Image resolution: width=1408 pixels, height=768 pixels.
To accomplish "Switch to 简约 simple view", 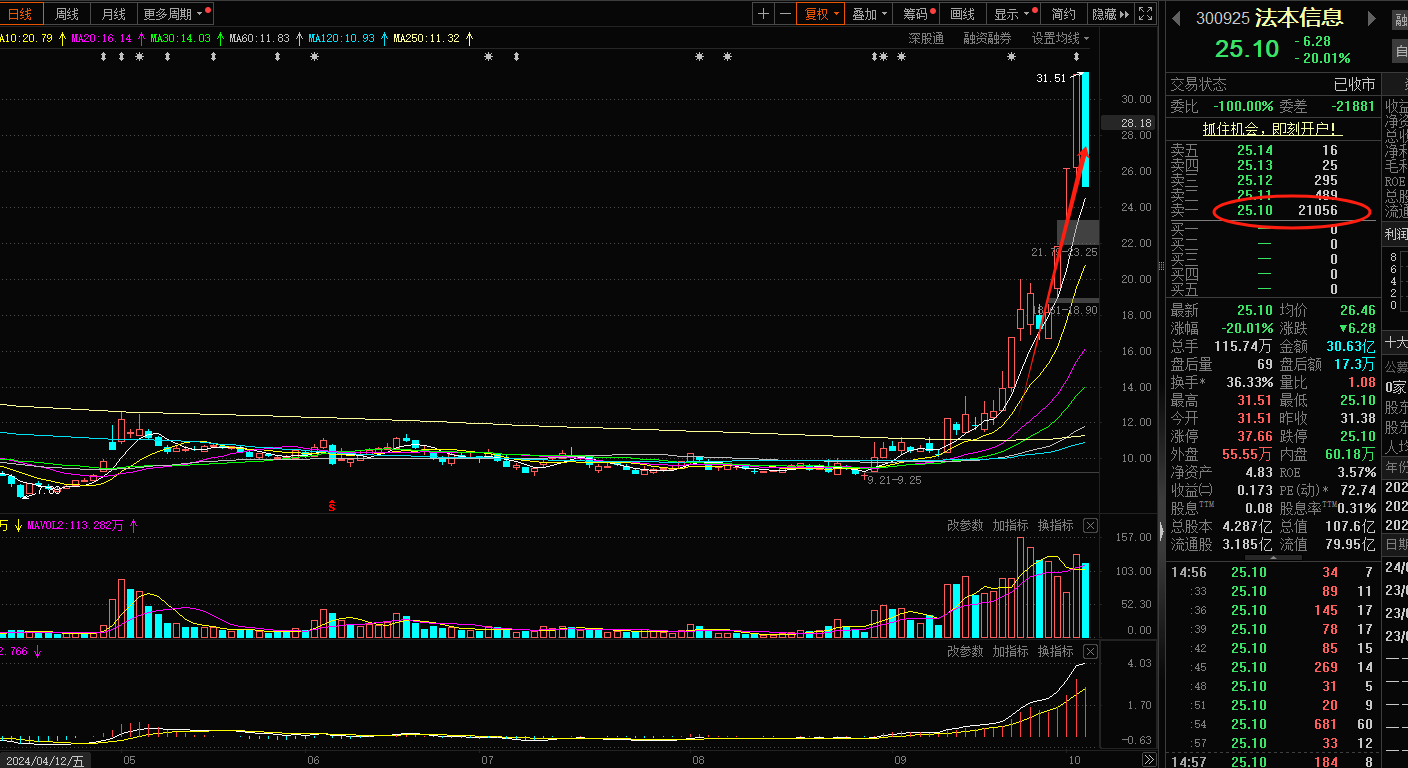I will (1063, 13).
